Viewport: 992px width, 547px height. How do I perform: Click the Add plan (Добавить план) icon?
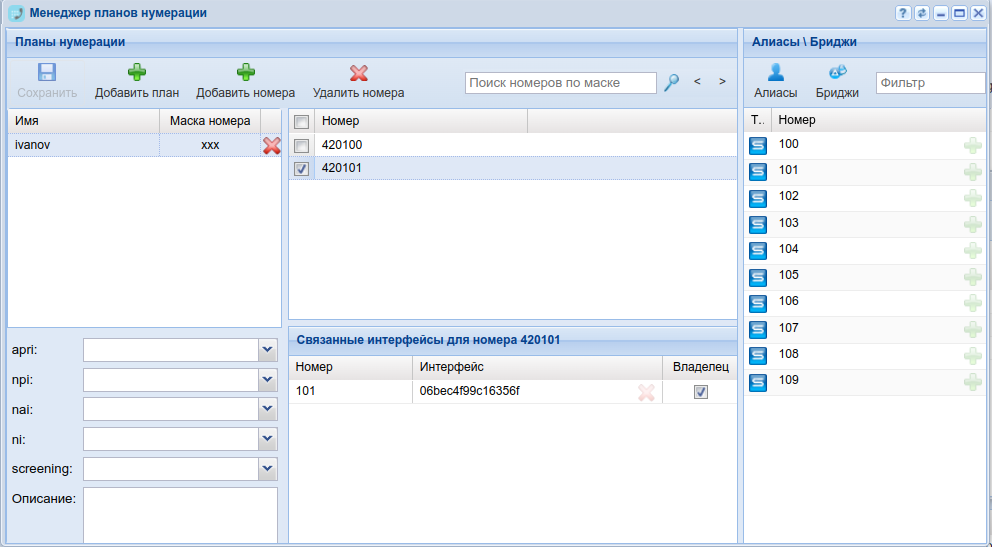click(137, 73)
